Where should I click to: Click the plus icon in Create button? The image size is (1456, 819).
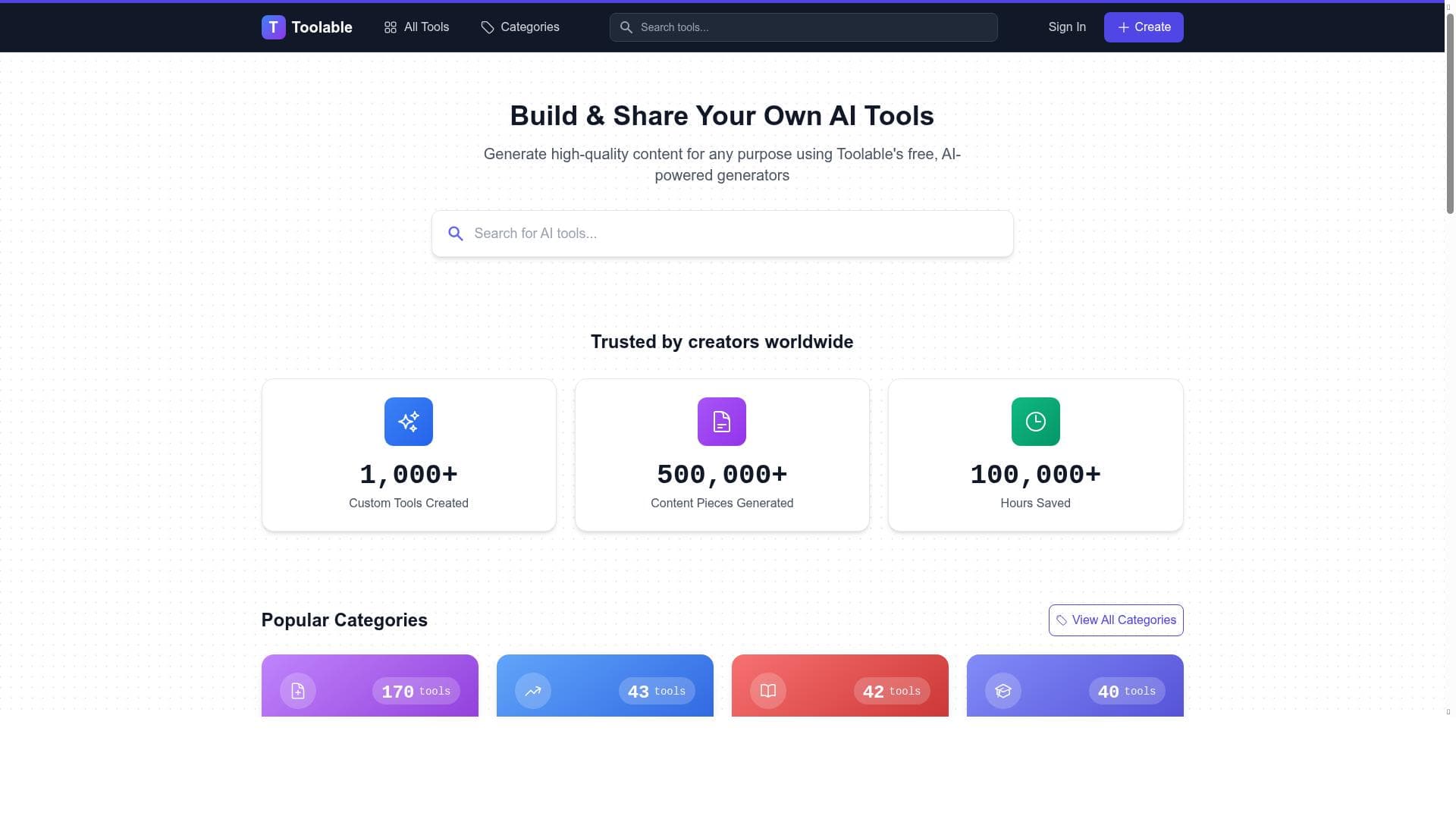pos(1124,27)
